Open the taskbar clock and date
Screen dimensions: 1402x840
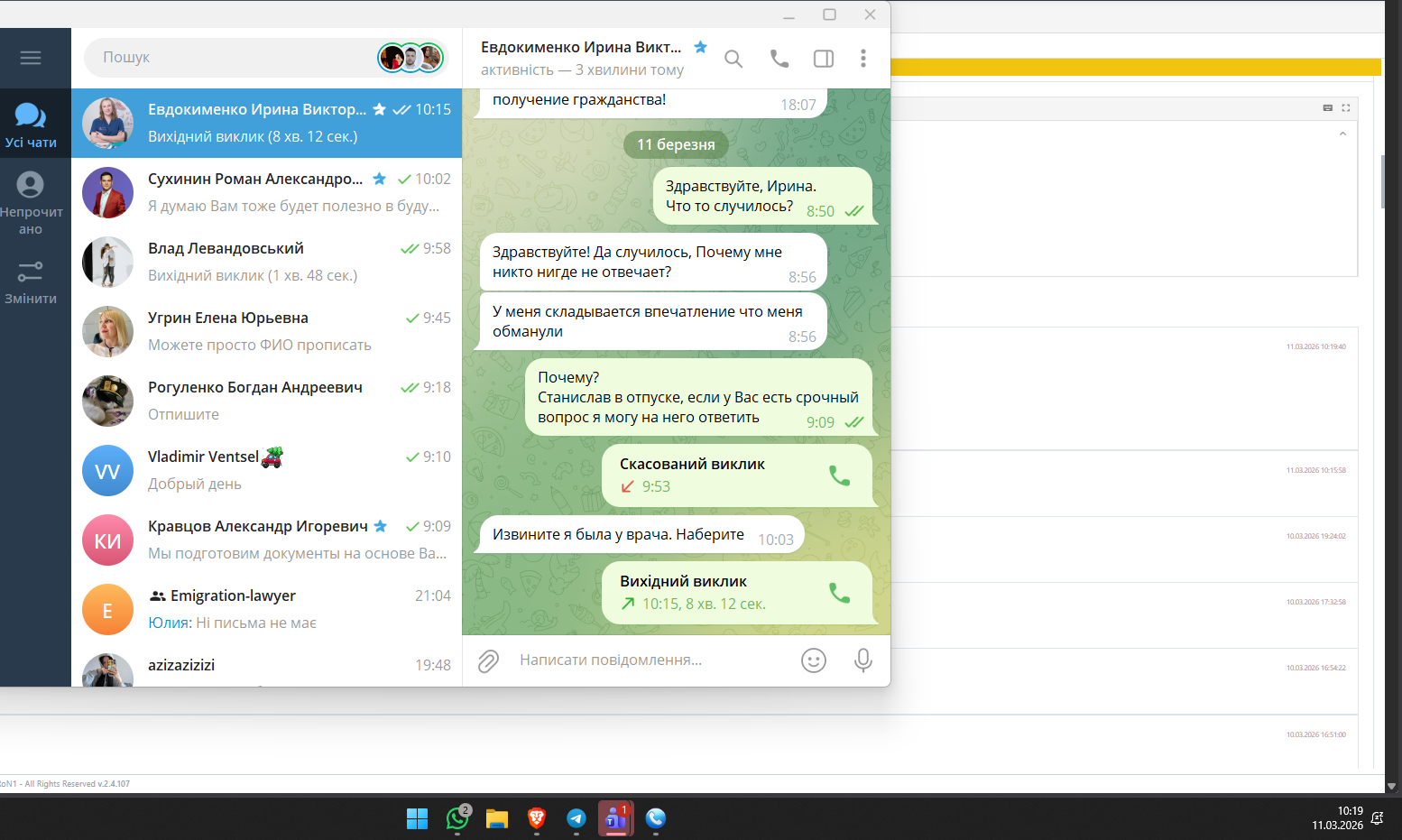pos(1337,818)
